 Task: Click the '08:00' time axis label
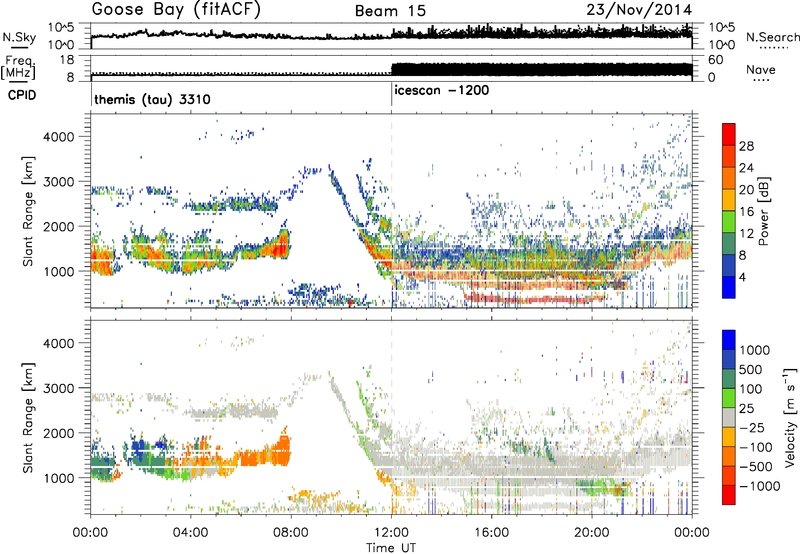tap(291, 533)
